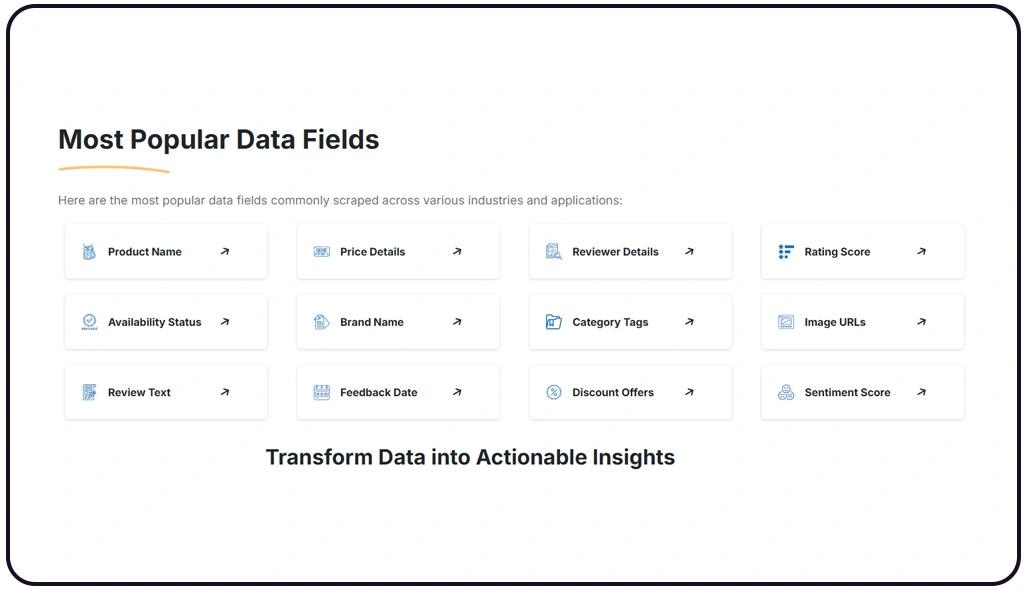Click the Availability Status card
Image resolution: width=1026 pixels, height=589 pixels.
166,322
